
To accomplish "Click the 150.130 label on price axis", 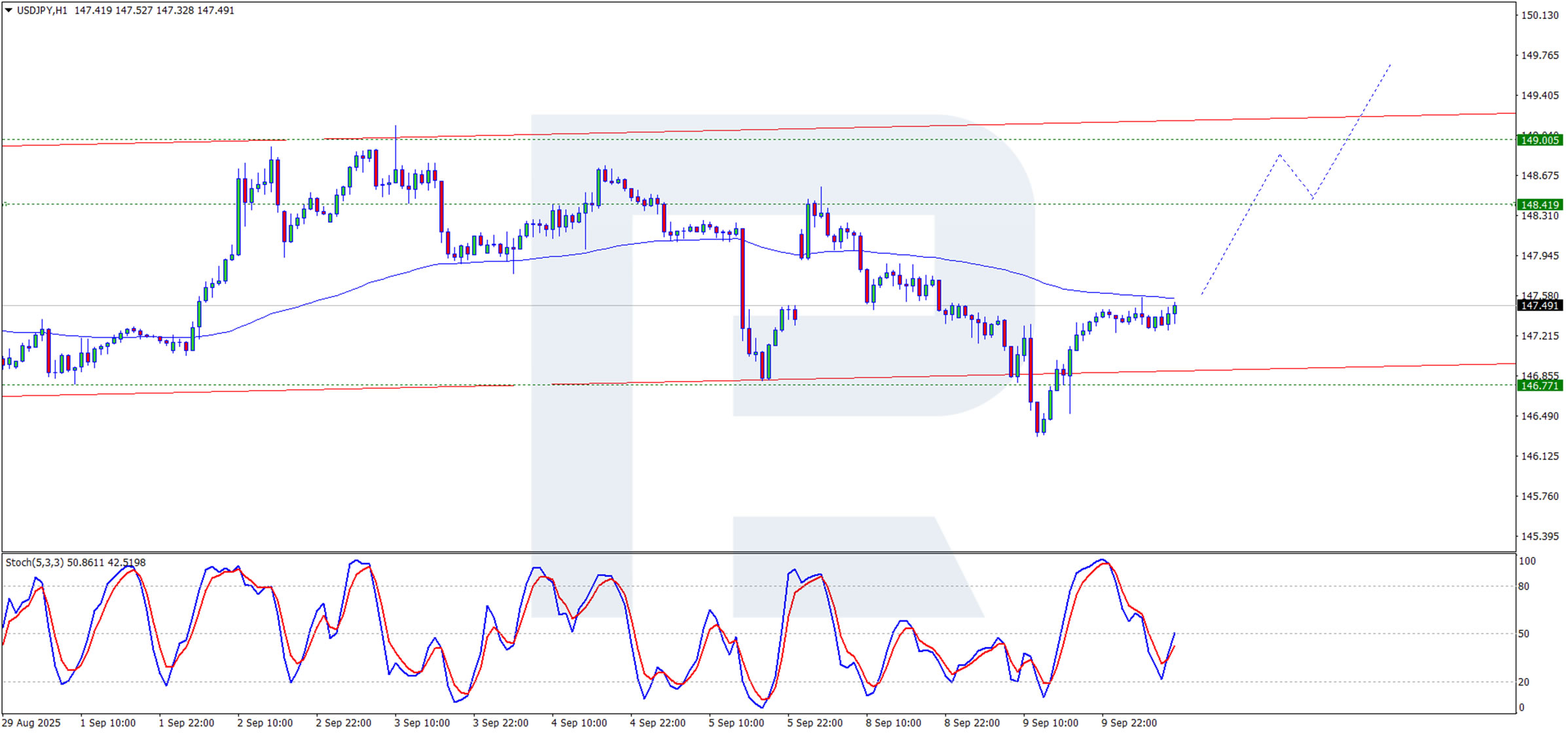I will point(1539,15).
